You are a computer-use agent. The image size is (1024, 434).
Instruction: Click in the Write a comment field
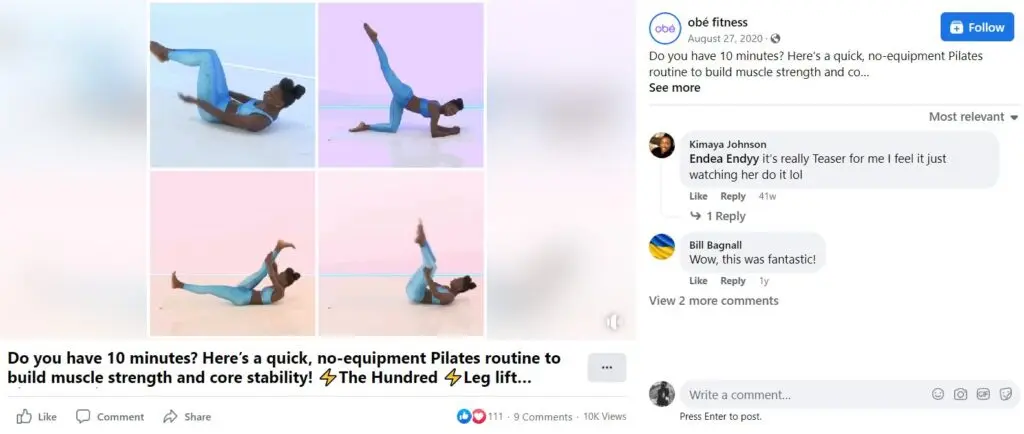[803, 395]
